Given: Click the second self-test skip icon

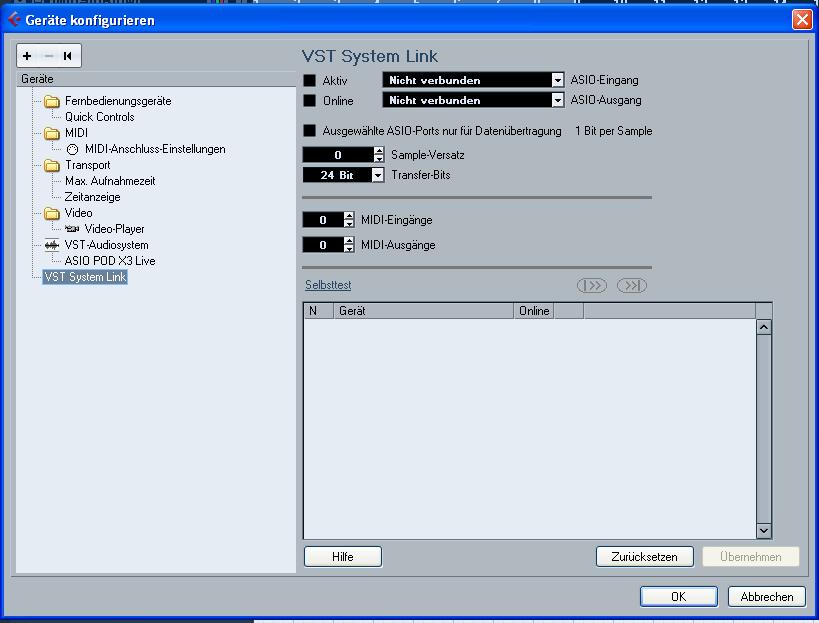Looking at the screenshot, I should pos(631,285).
